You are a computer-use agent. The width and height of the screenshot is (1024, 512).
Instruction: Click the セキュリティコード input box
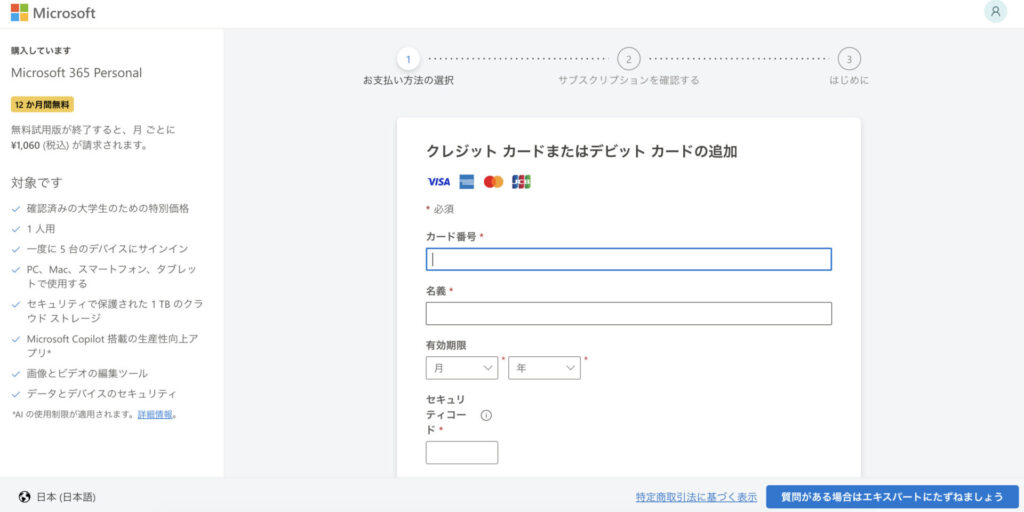461,453
